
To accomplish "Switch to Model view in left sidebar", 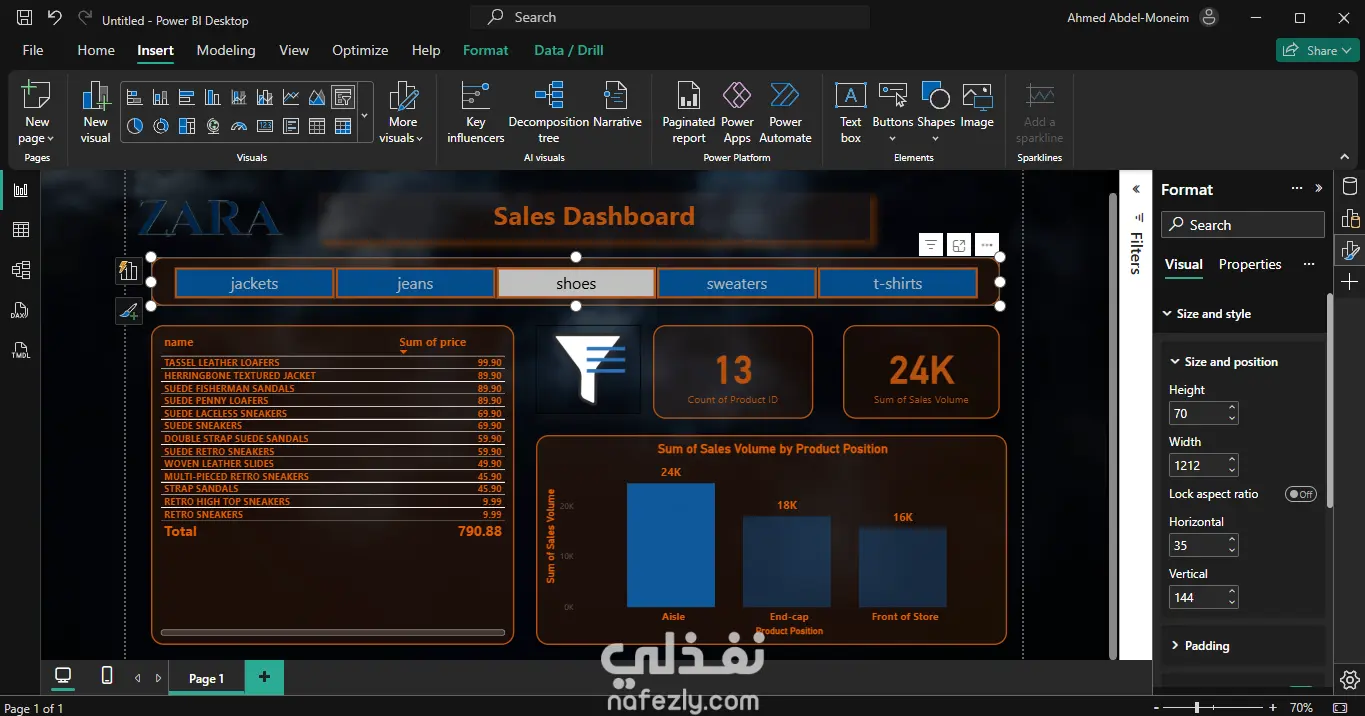I will click(x=20, y=270).
